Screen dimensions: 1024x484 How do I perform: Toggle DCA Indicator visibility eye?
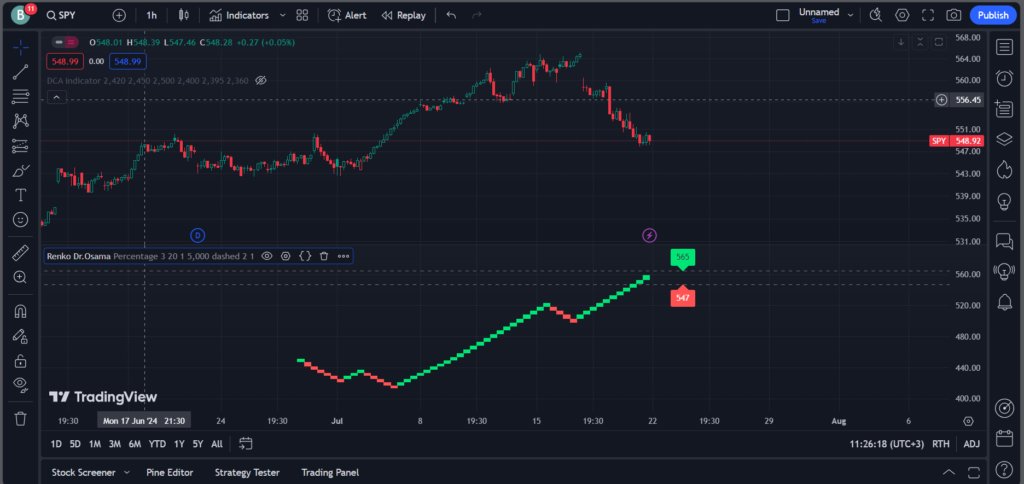[261, 80]
